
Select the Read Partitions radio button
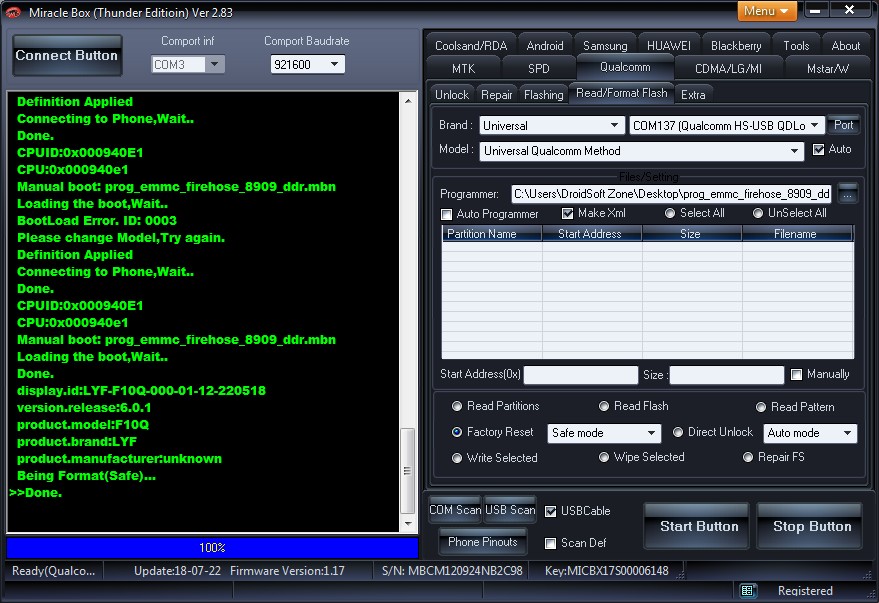tap(457, 406)
